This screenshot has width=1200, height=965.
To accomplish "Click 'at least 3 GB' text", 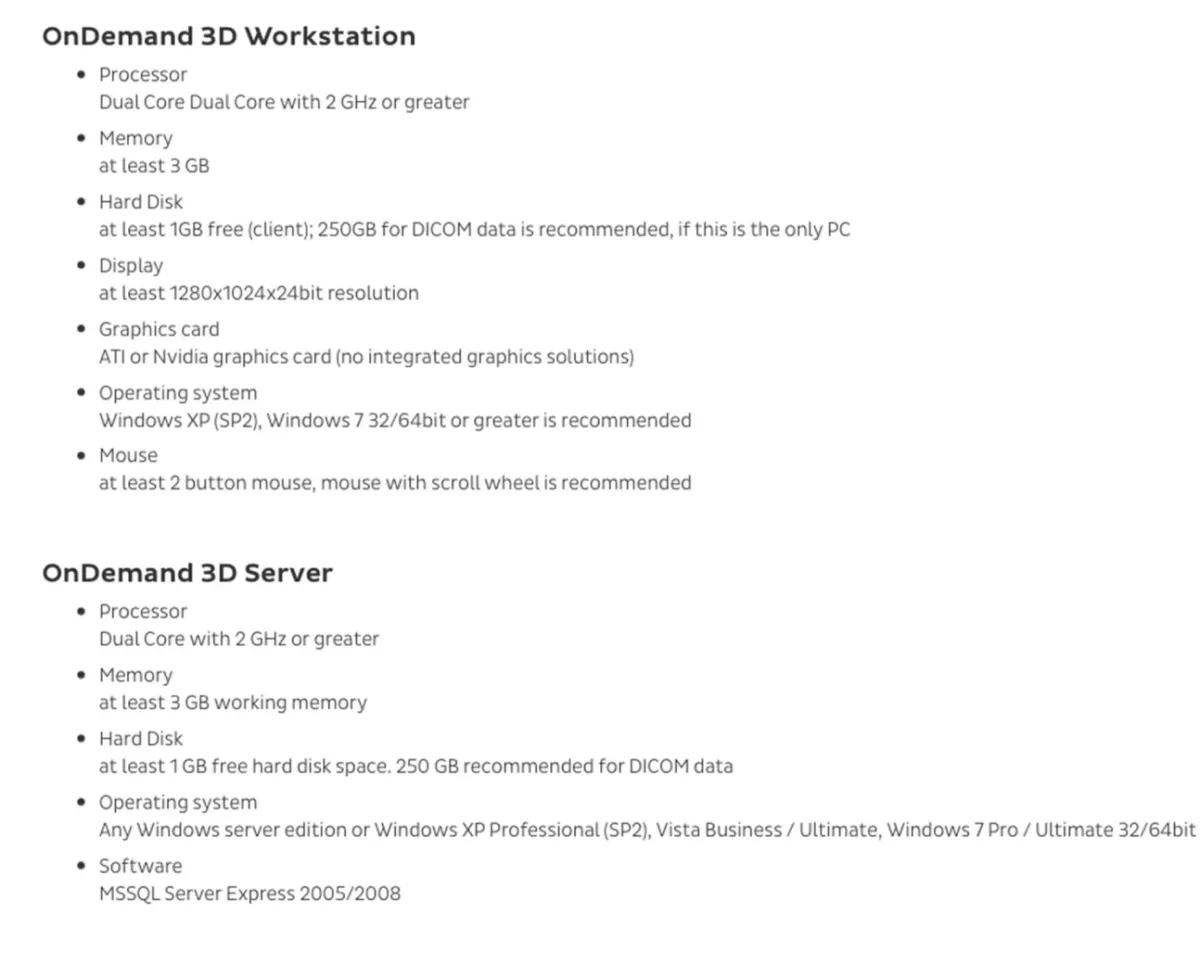I will pos(154,166).
